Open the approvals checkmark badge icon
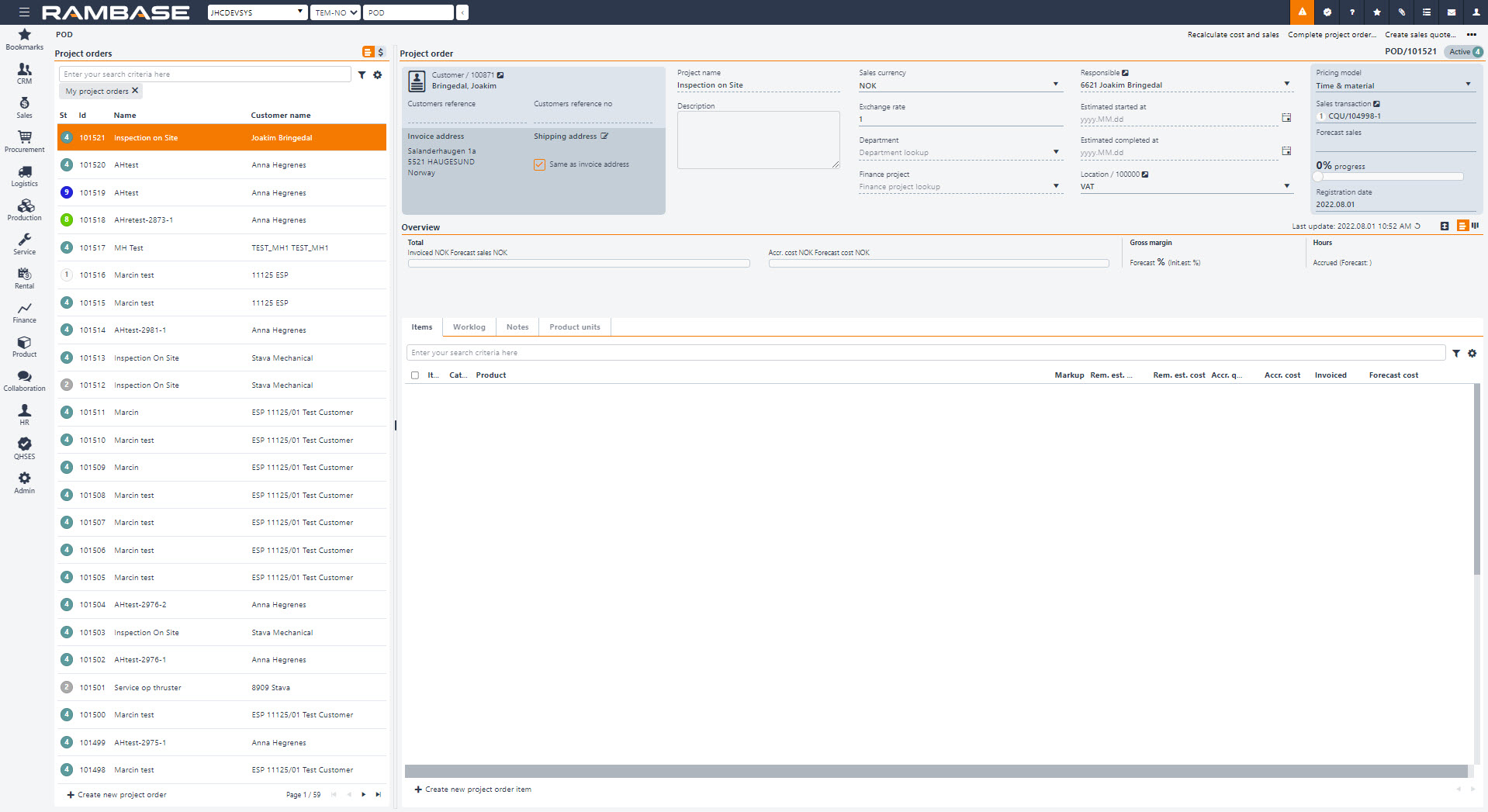 [1327, 12]
